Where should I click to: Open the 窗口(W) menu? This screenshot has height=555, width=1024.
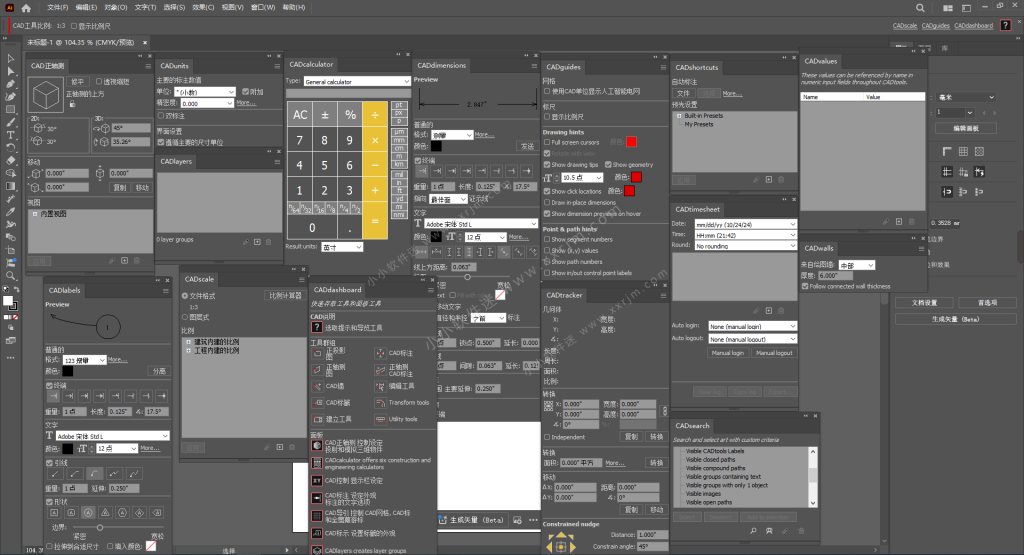point(263,8)
